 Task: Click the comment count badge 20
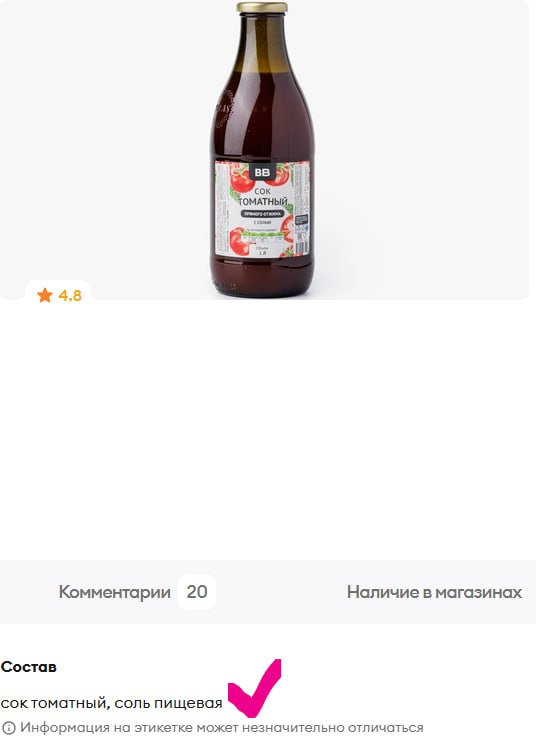point(197,592)
